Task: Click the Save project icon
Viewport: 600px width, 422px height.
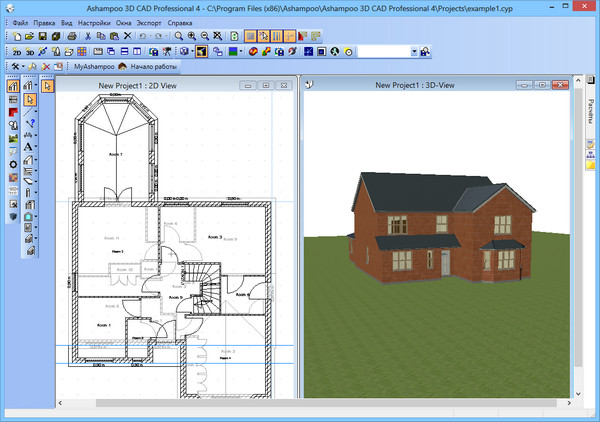Action: (44, 35)
